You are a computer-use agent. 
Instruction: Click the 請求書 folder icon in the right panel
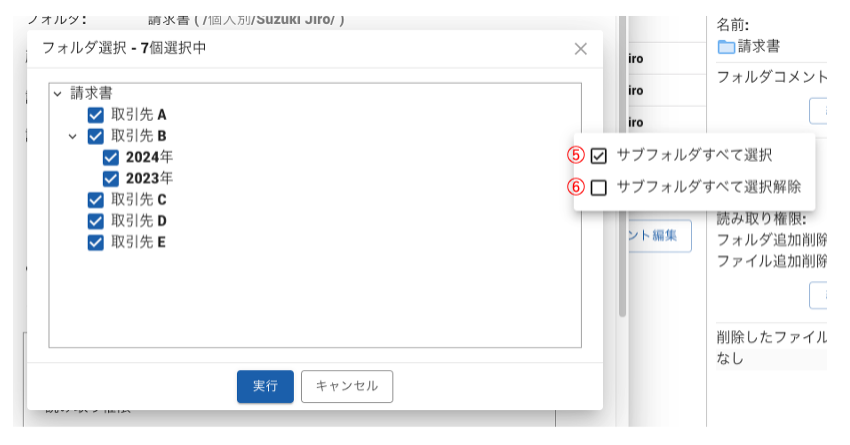pos(726,46)
